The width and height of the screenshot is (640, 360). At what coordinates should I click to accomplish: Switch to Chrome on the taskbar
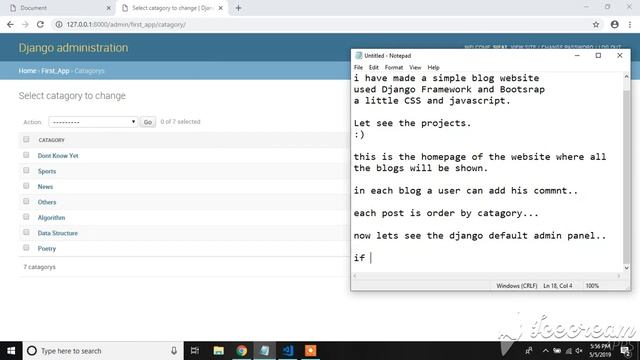pyautogui.click(x=241, y=351)
